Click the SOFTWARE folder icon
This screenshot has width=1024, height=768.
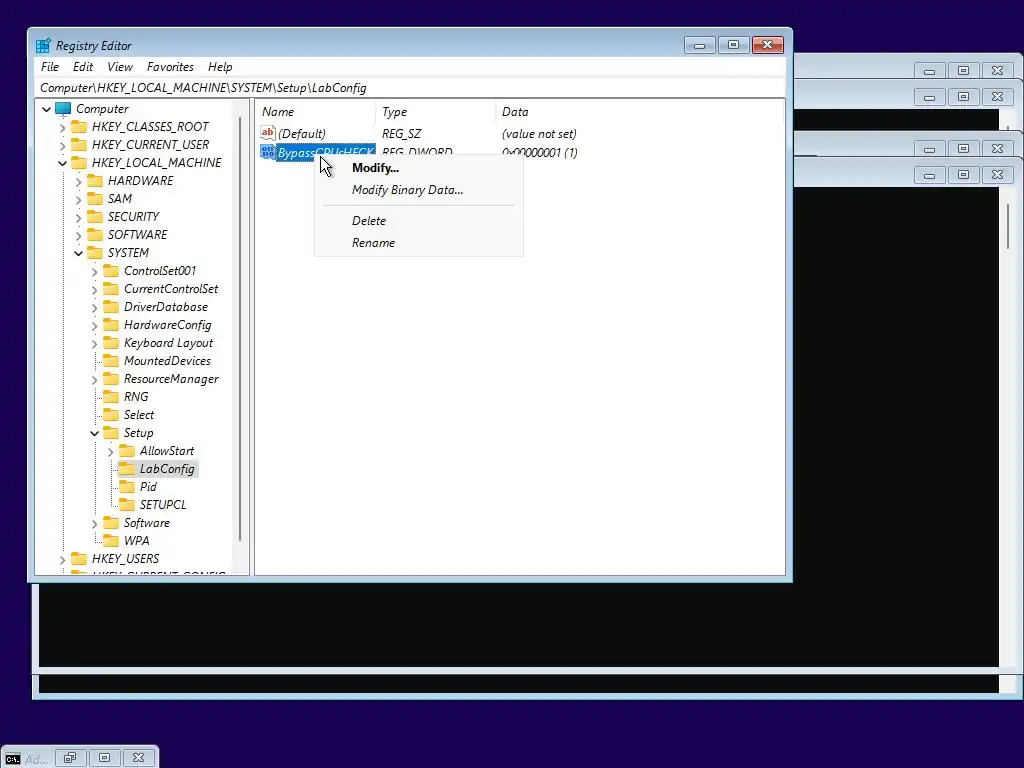coord(95,234)
